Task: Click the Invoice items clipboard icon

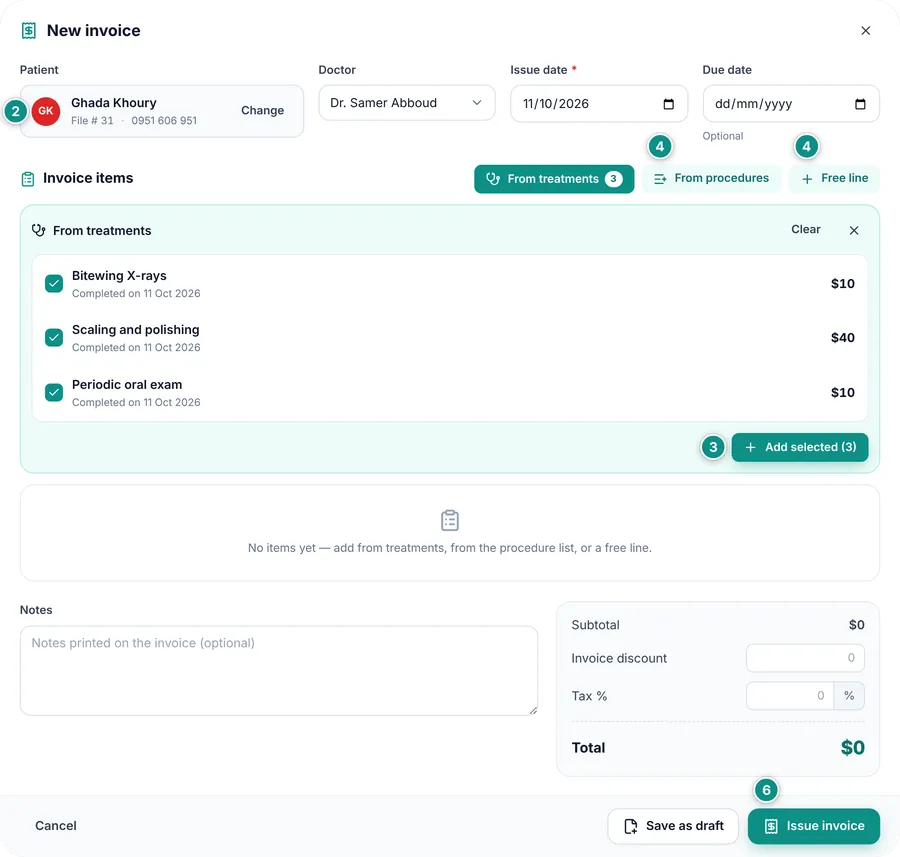Action: pos(28,179)
